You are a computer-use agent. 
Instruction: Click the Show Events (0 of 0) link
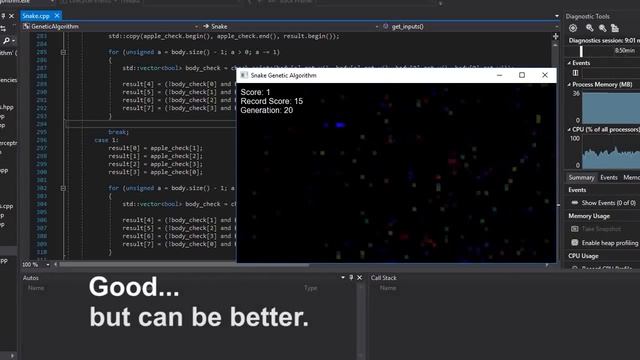pyautogui.click(x=609, y=203)
